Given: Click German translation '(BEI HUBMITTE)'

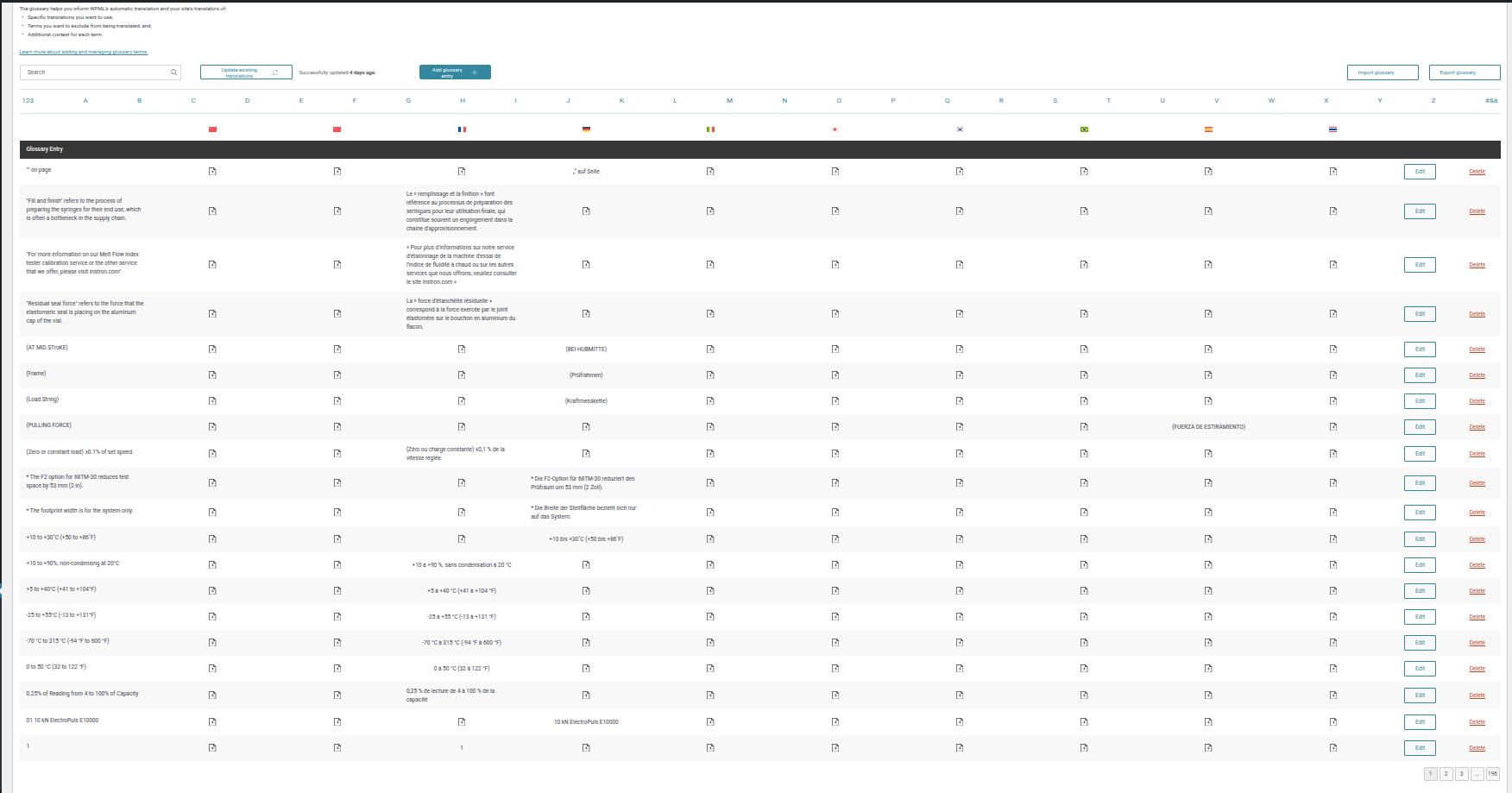Looking at the screenshot, I should [x=586, y=349].
